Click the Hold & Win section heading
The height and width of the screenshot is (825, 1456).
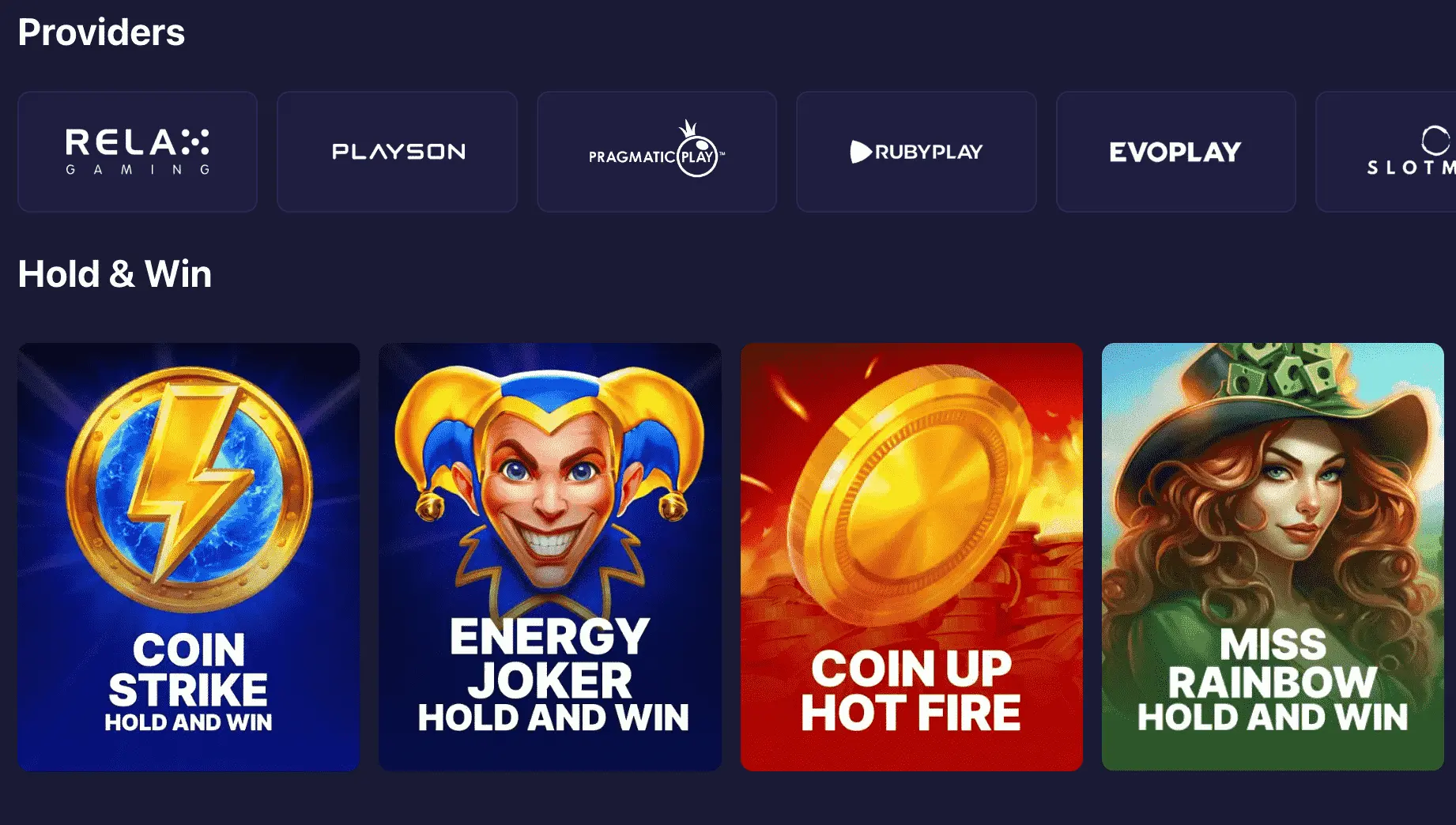click(115, 274)
